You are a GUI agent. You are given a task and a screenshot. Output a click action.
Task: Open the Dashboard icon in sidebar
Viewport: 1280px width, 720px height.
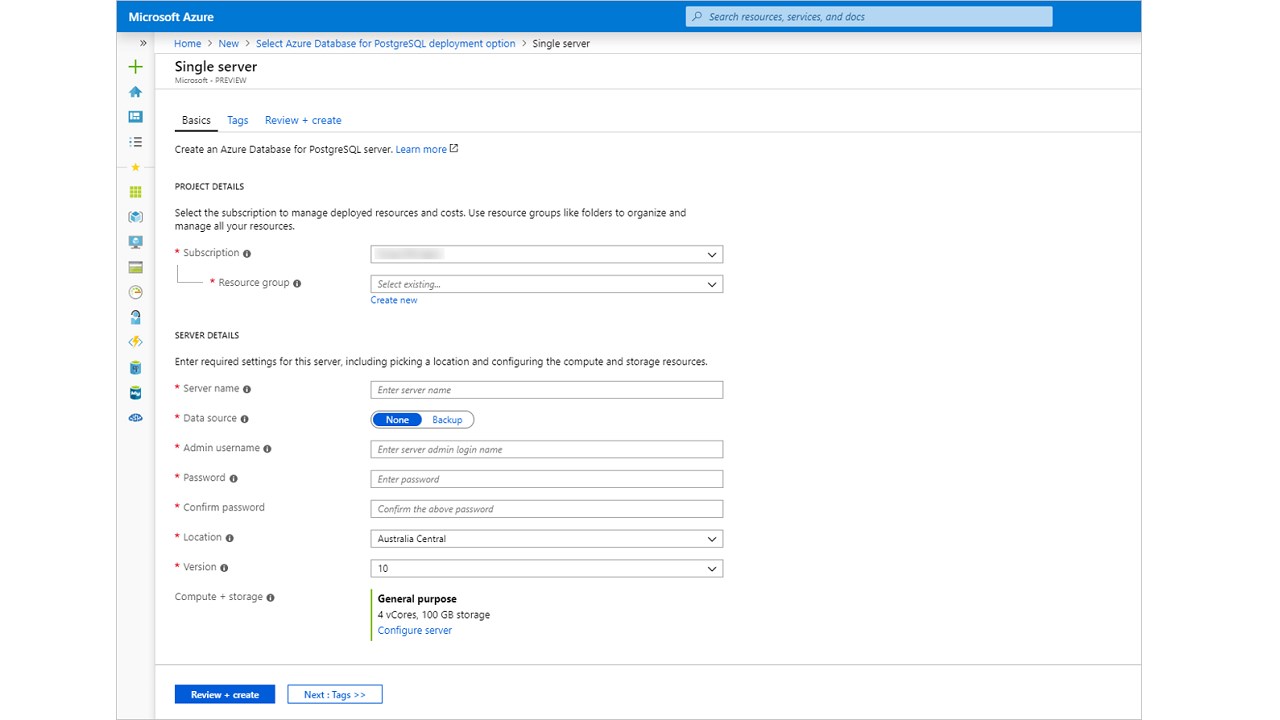pyautogui.click(x=136, y=117)
